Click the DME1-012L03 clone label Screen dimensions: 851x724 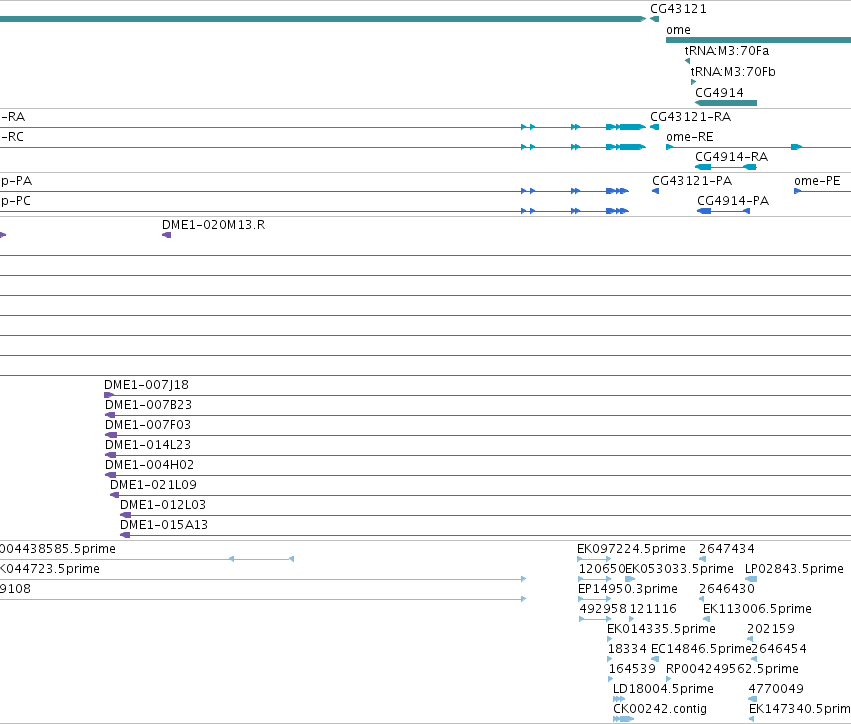(x=163, y=505)
